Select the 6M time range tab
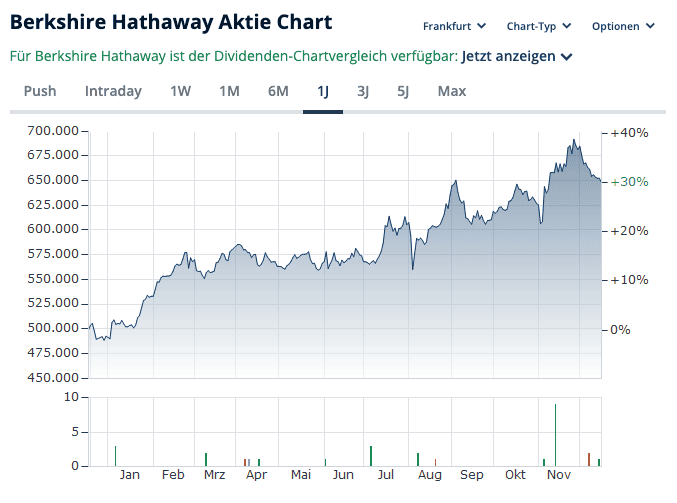This screenshot has height=503, width=677. 278,91
